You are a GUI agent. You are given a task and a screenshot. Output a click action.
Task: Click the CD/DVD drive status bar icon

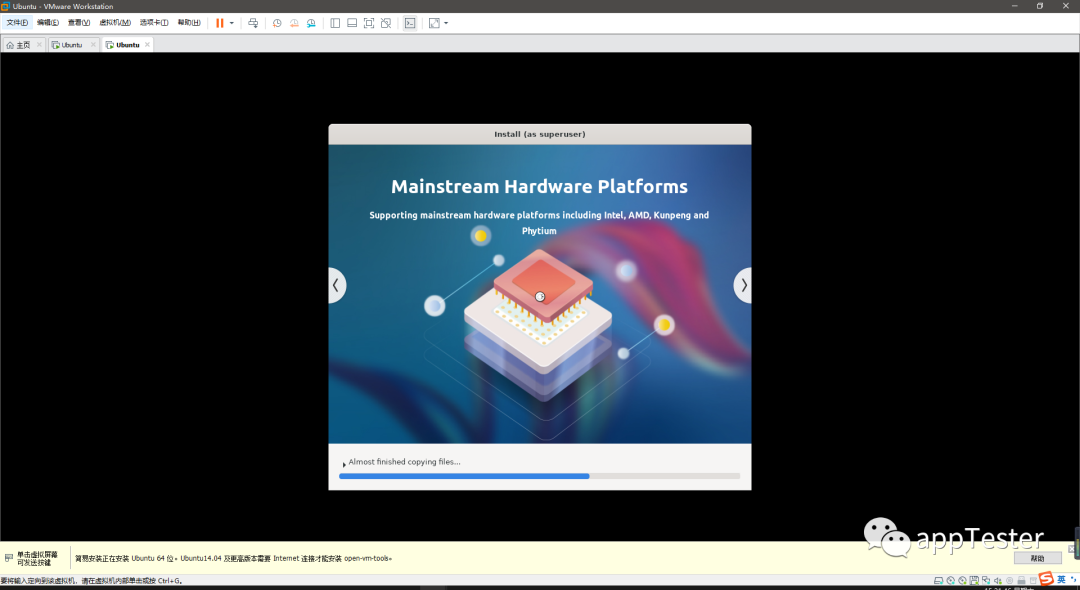[953, 580]
